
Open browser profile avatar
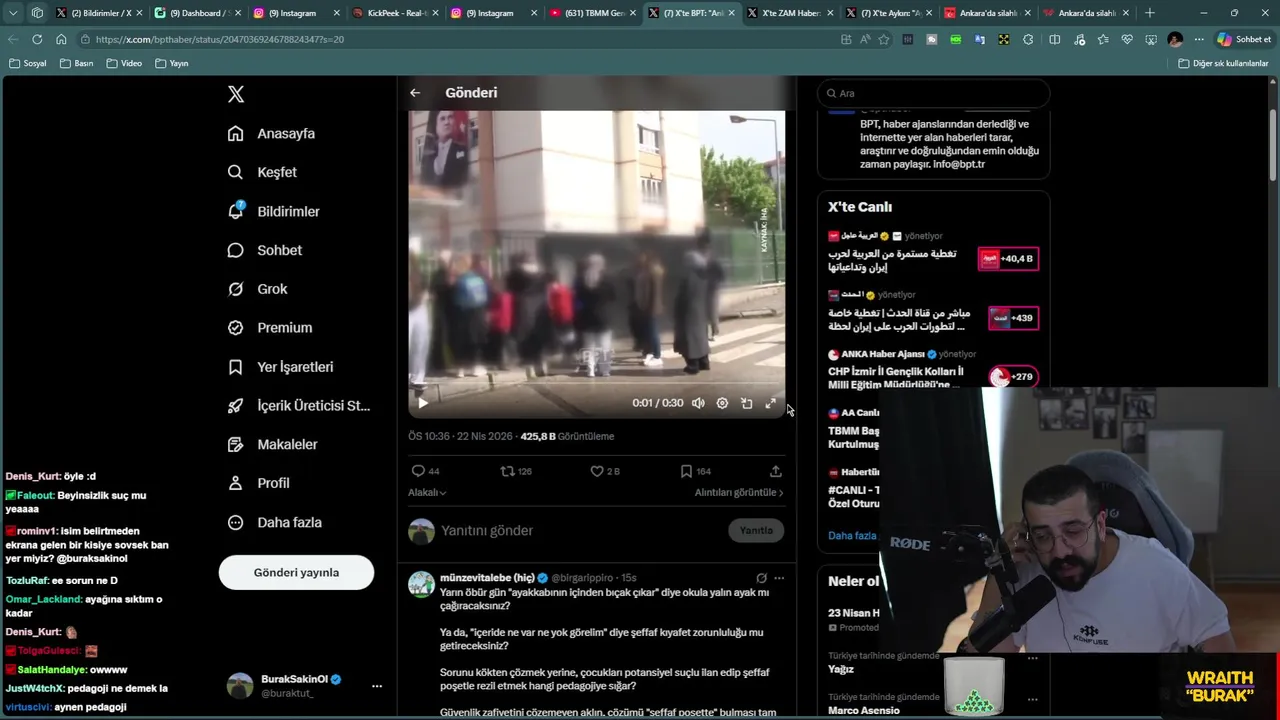pos(1175,39)
